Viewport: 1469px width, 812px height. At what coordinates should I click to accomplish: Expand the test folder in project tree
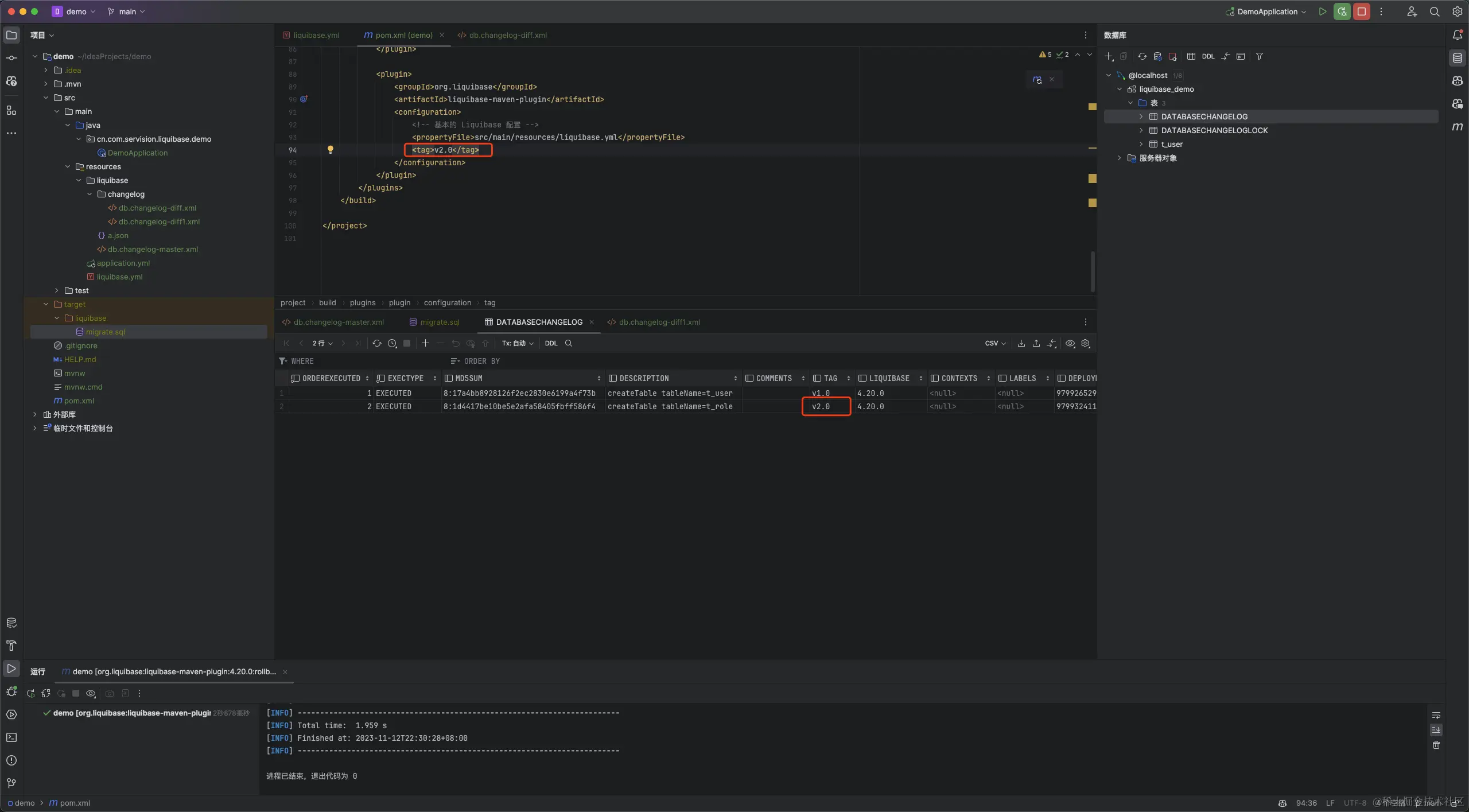point(57,290)
